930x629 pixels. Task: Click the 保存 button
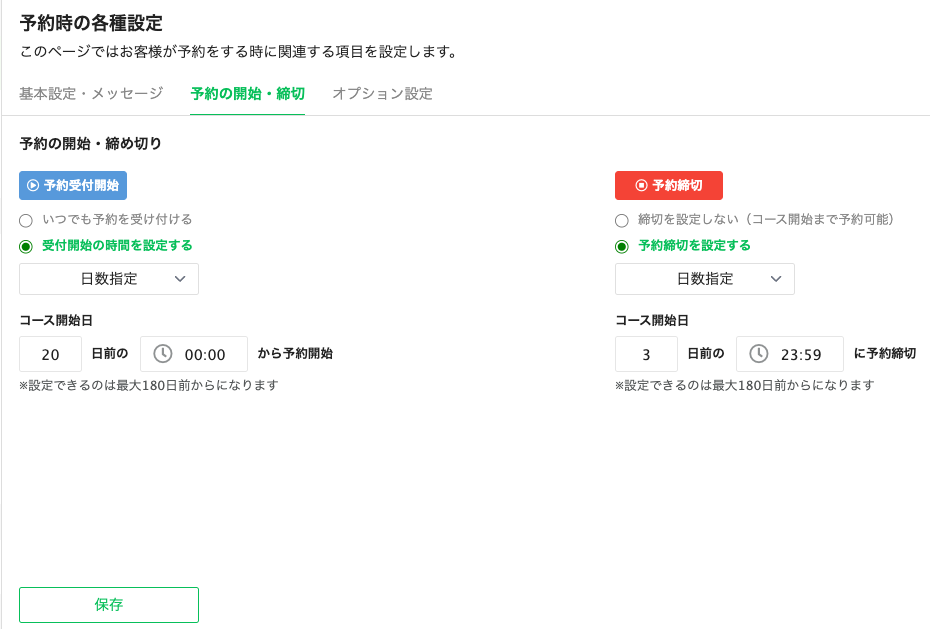[109, 605]
